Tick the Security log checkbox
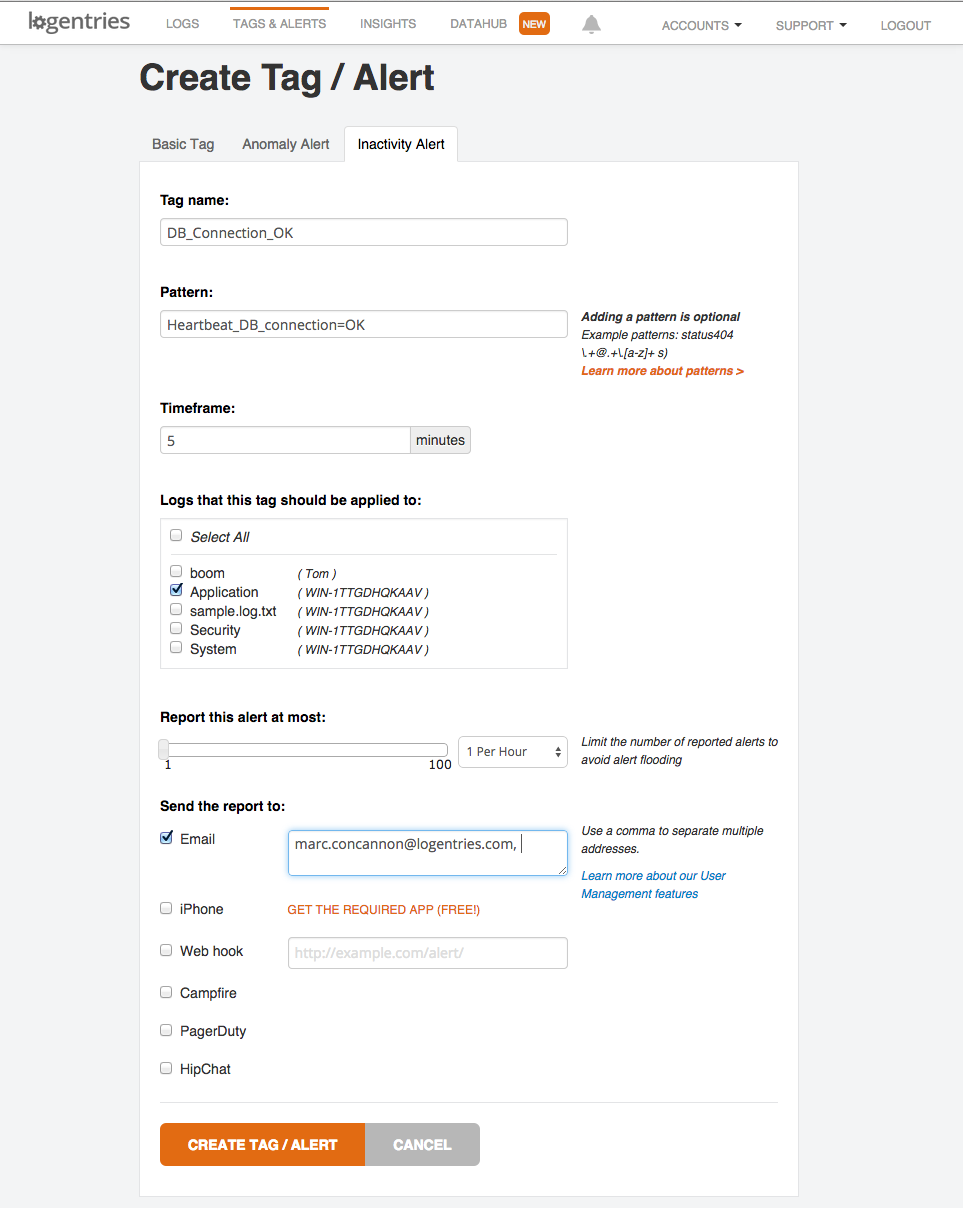The image size is (963, 1208). 177,629
